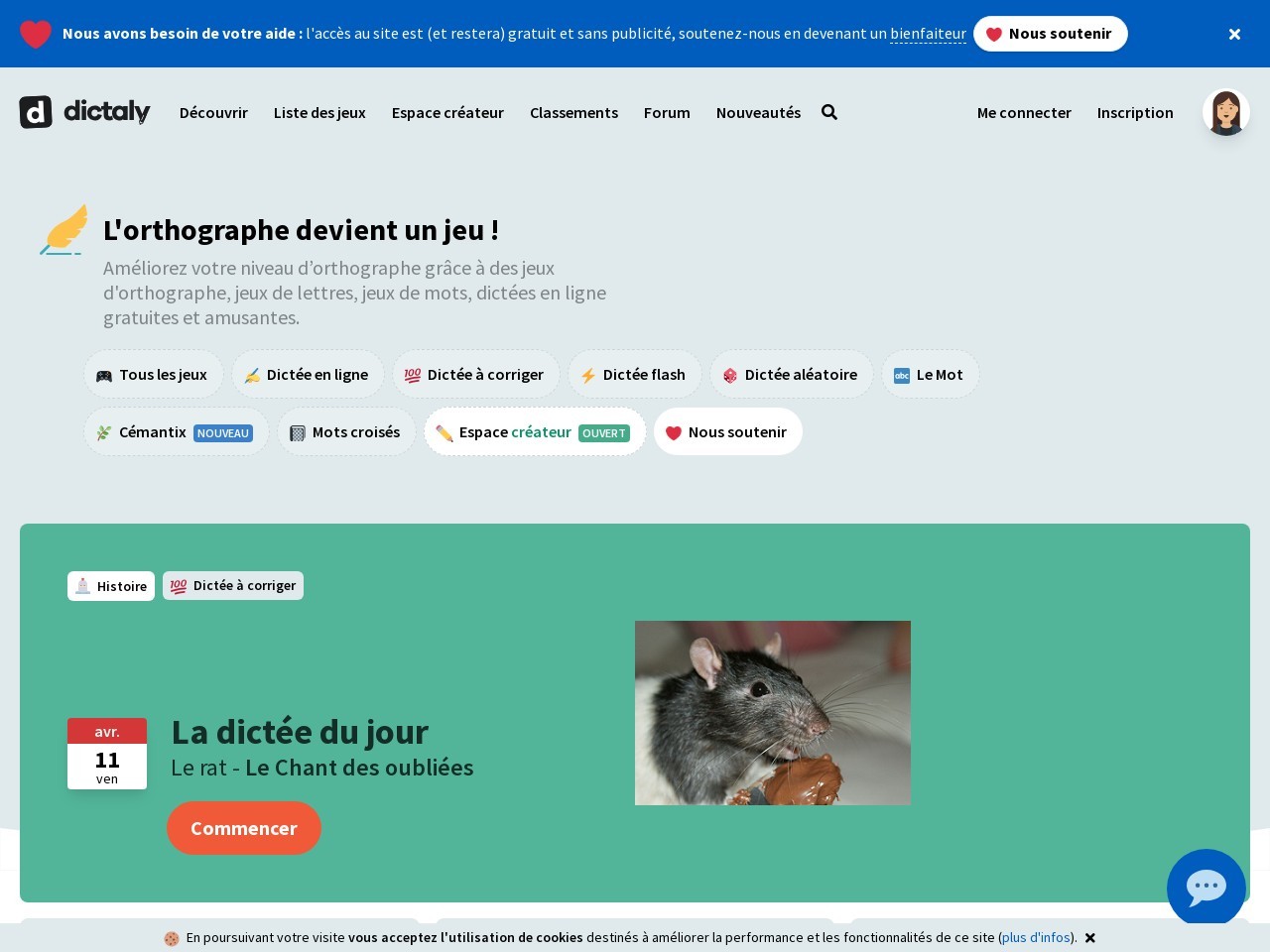Select Tous les jeux pill
This screenshot has width=1270, height=952.
click(154, 374)
